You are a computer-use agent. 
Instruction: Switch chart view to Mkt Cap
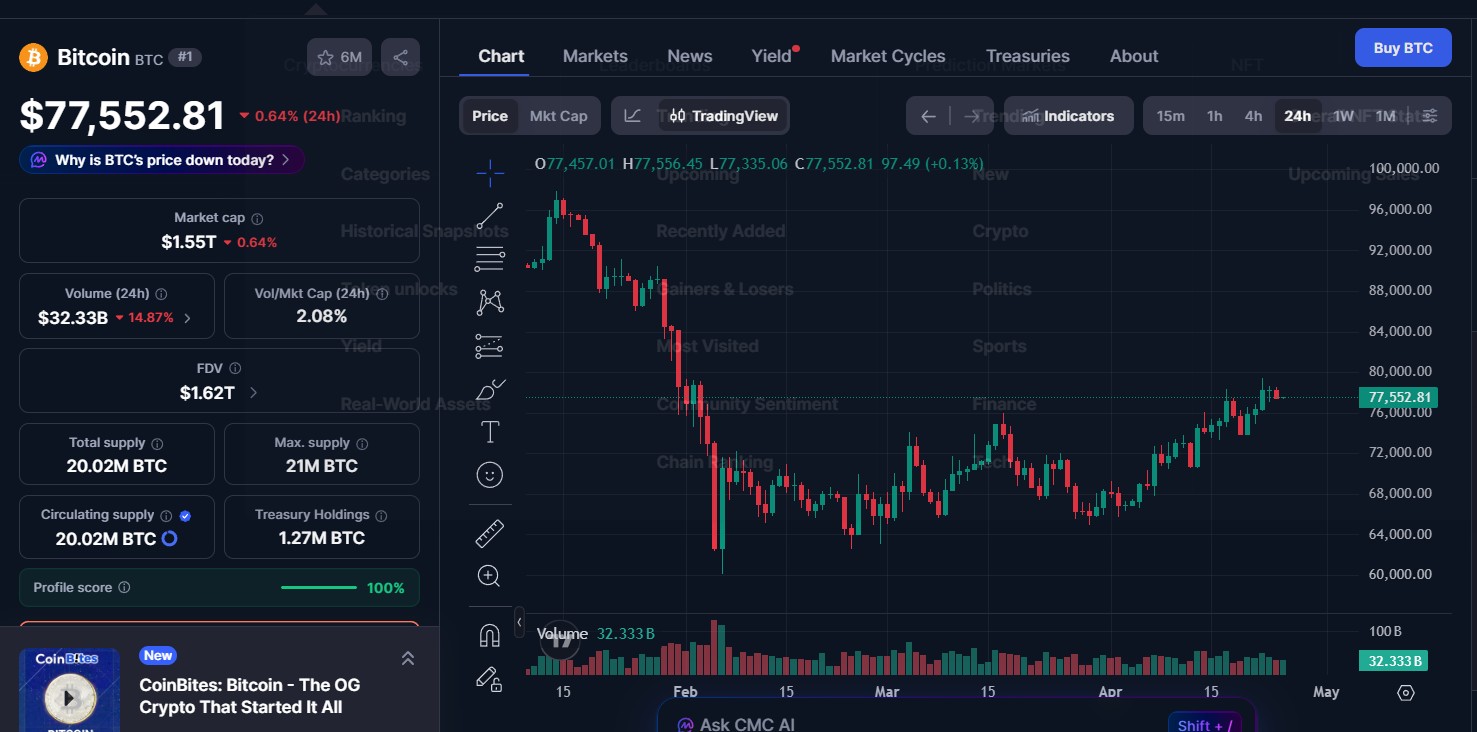click(558, 115)
